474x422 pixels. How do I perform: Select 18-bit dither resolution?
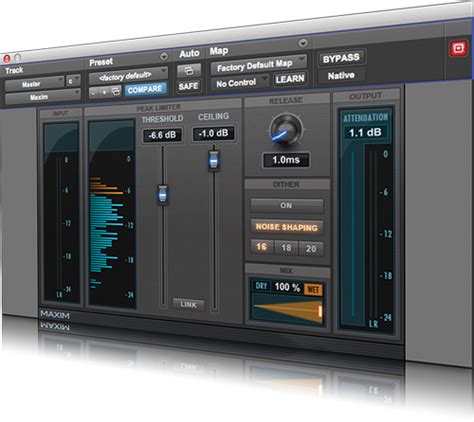click(286, 248)
